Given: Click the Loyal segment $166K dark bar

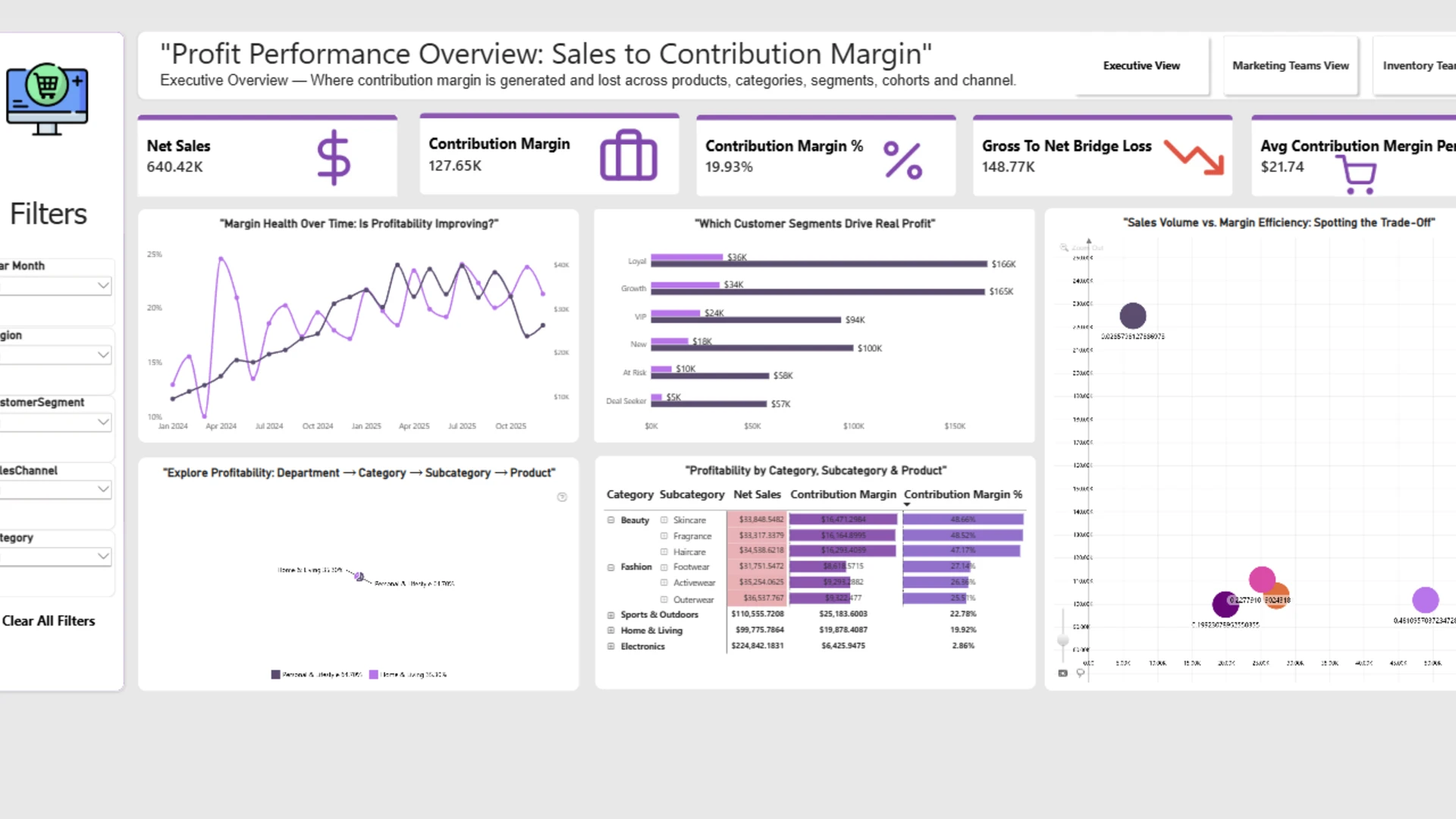Looking at the screenshot, I should click(819, 264).
